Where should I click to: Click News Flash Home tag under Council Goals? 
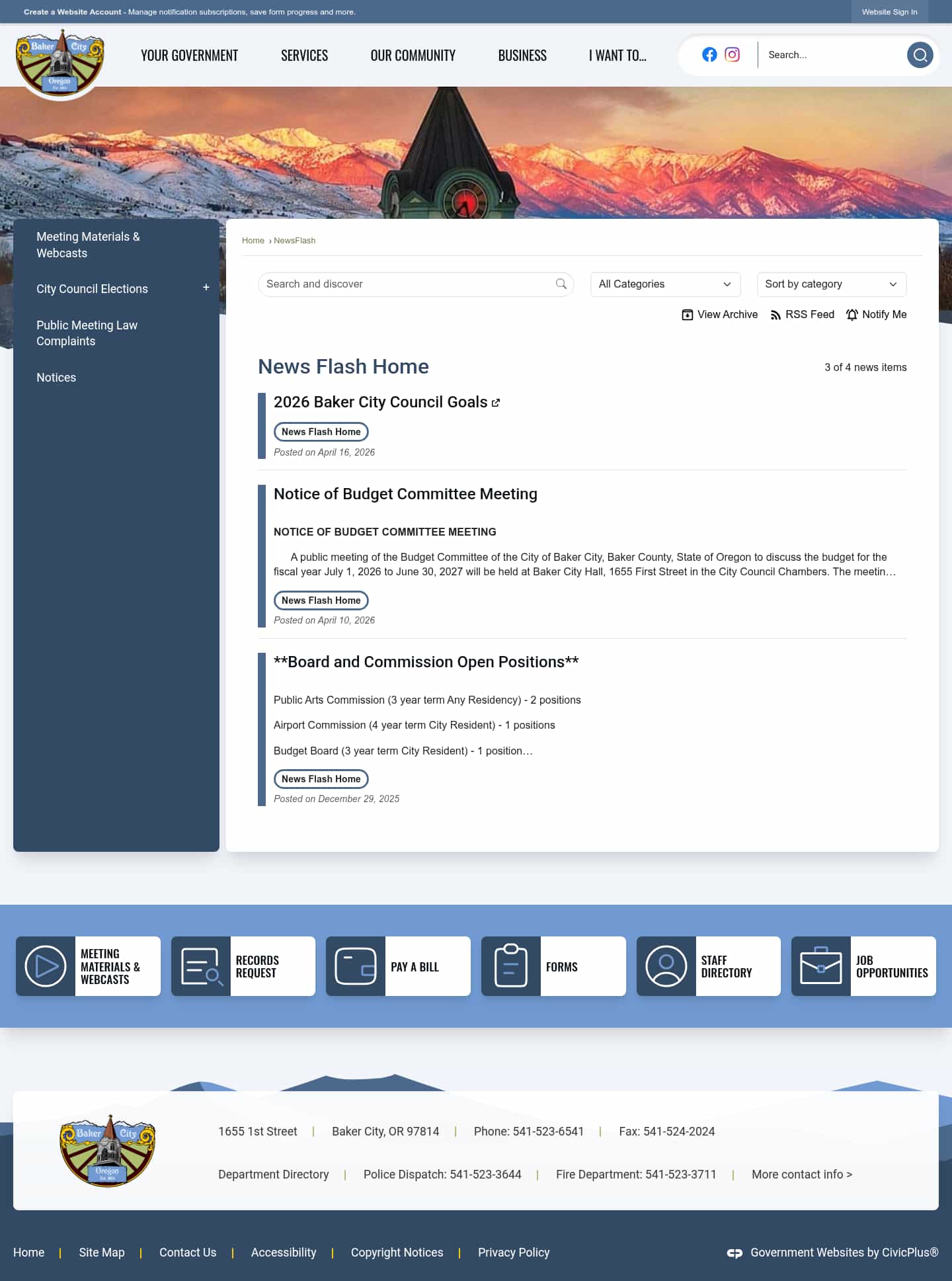click(x=321, y=432)
